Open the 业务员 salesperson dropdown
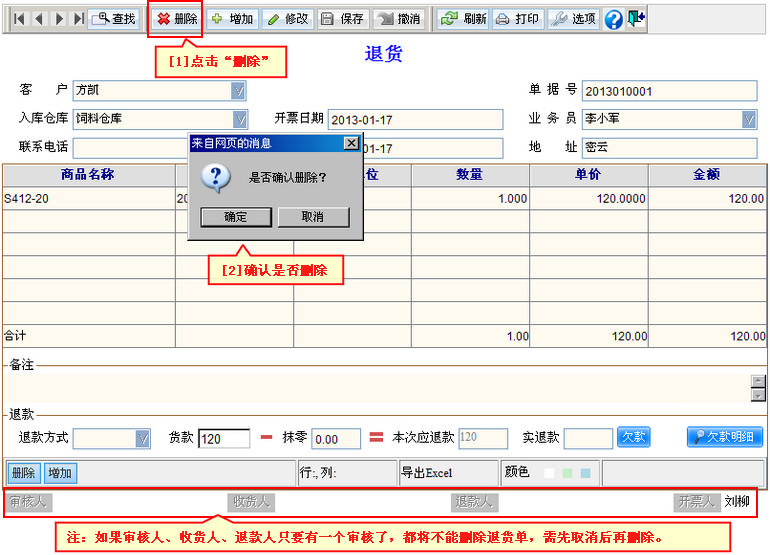Screen dimensions: 770x555 tap(749, 119)
